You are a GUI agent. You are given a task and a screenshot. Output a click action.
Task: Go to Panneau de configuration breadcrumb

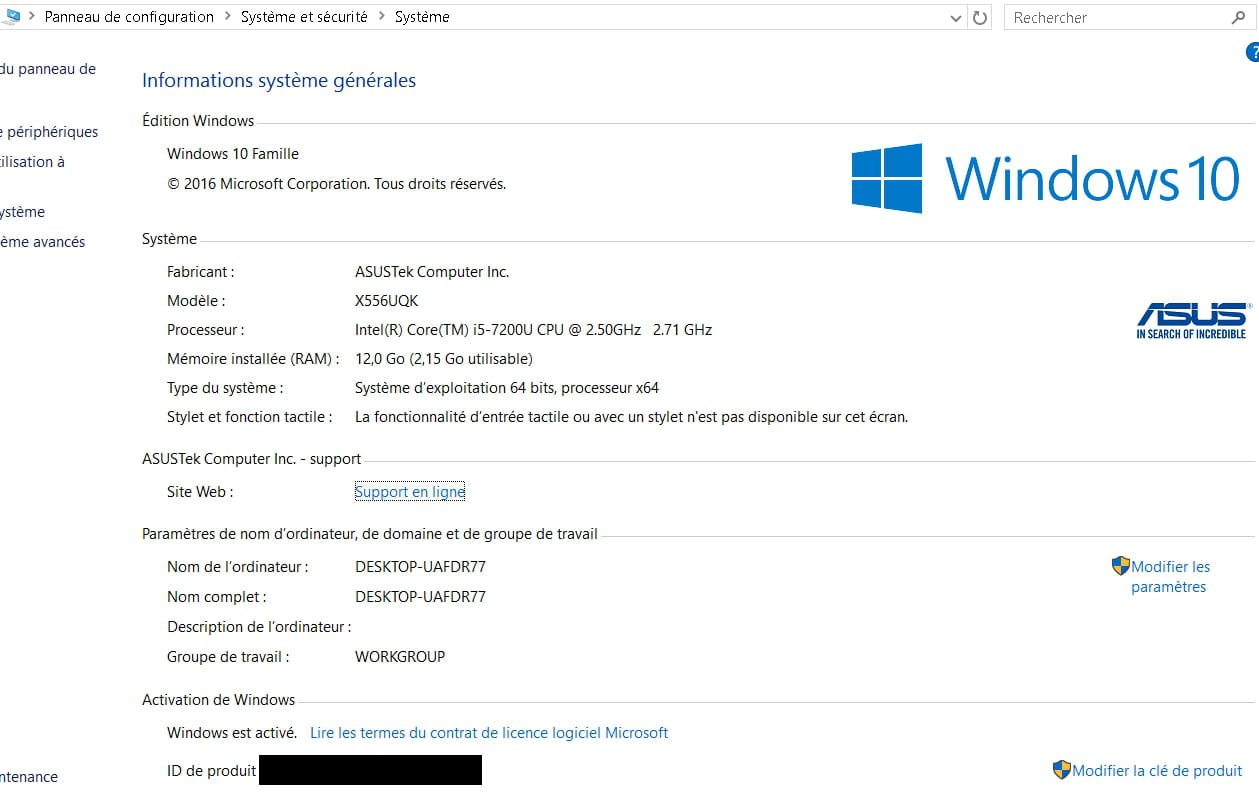point(129,17)
